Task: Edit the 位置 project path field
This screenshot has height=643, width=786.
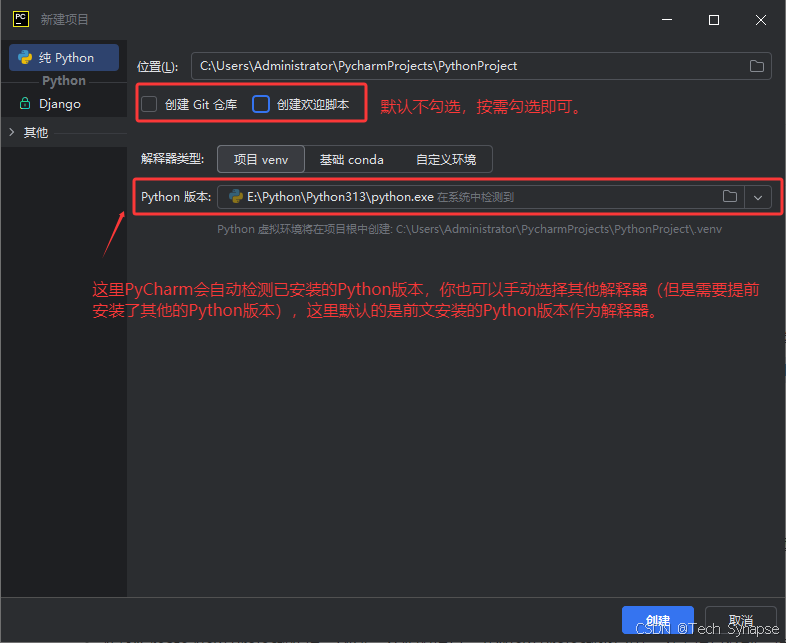Action: [x=481, y=66]
